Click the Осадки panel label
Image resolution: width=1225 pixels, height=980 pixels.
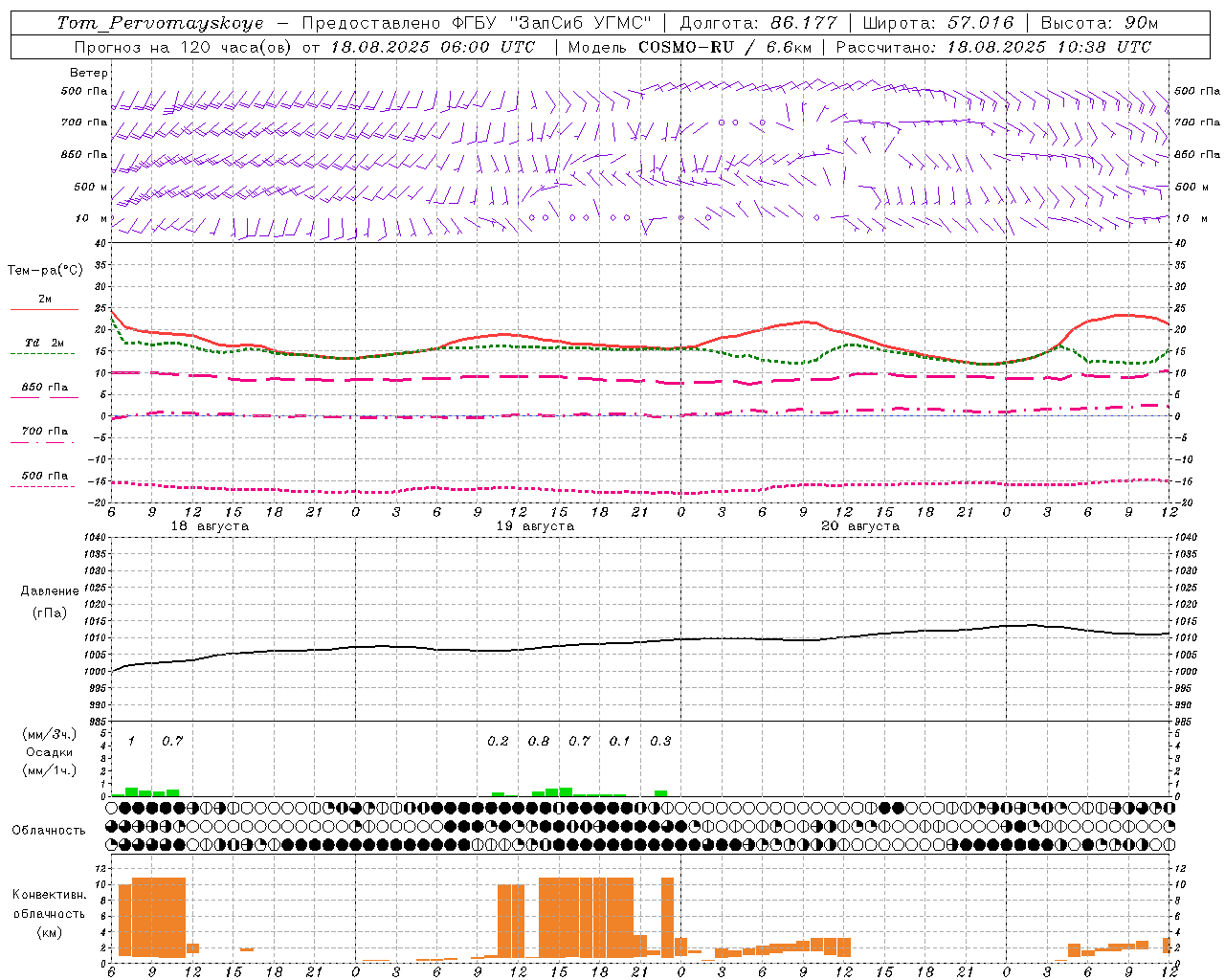click(50, 752)
